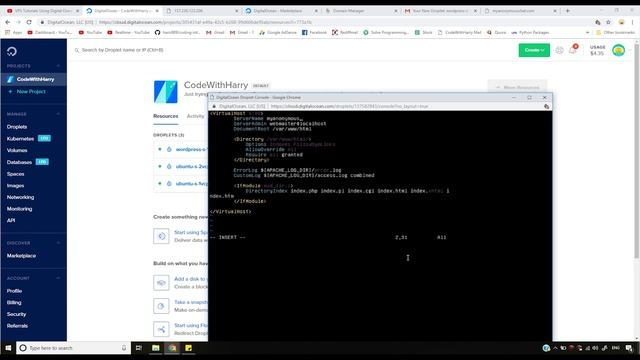Click the Take a snapshot icon
Screen dimensions: 640x360
161,306
